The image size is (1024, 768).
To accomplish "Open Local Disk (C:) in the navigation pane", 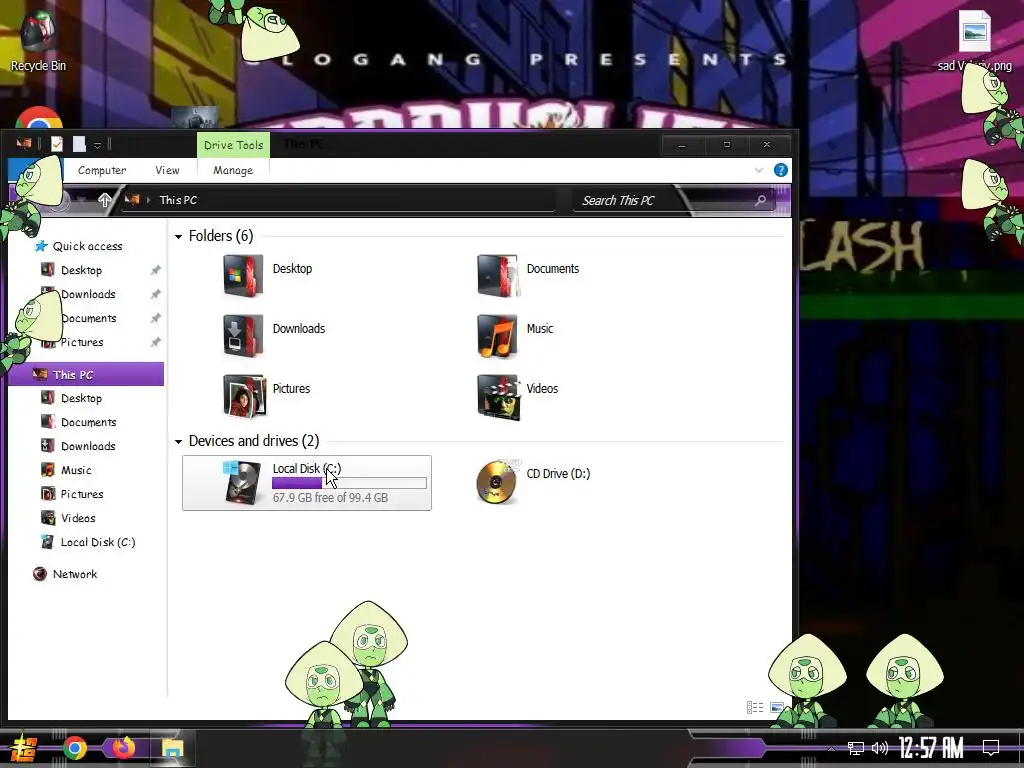I will (x=97, y=543).
